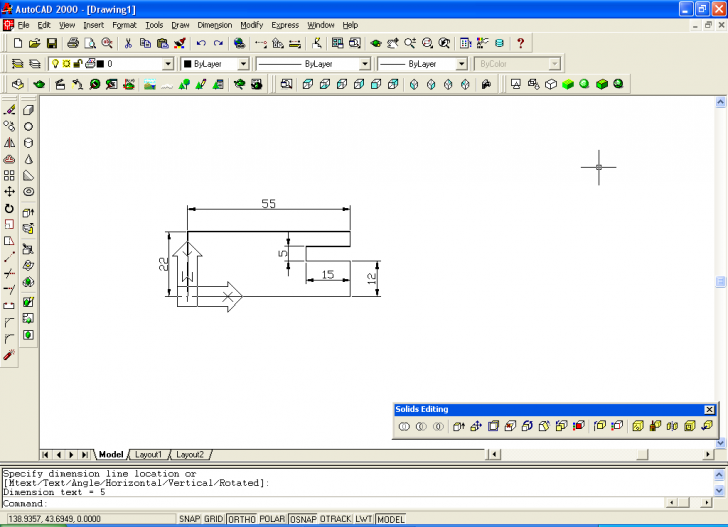Open the ByColor plot style dropdown
728x527 pixels.
coord(554,64)
